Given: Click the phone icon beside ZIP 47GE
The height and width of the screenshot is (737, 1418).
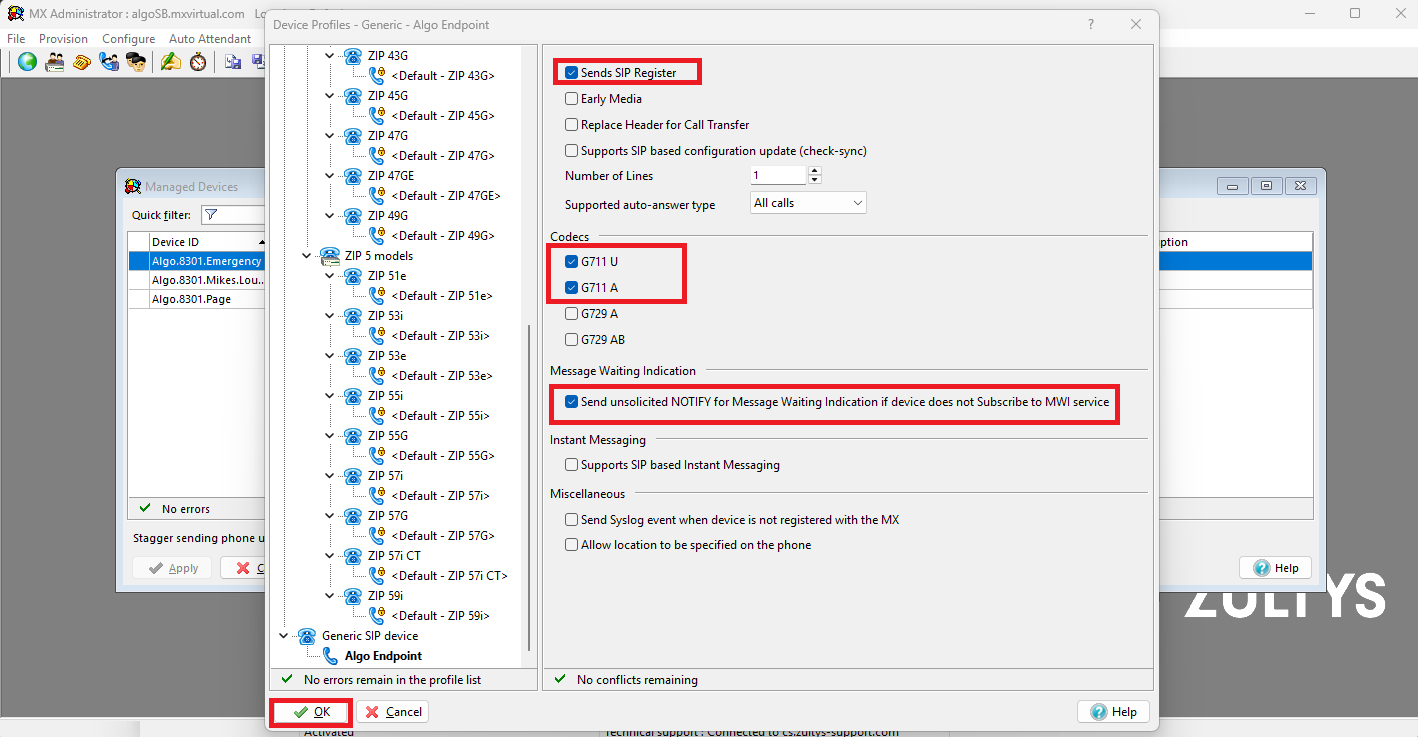Looking at the screenshot, I should coord(353,176).
